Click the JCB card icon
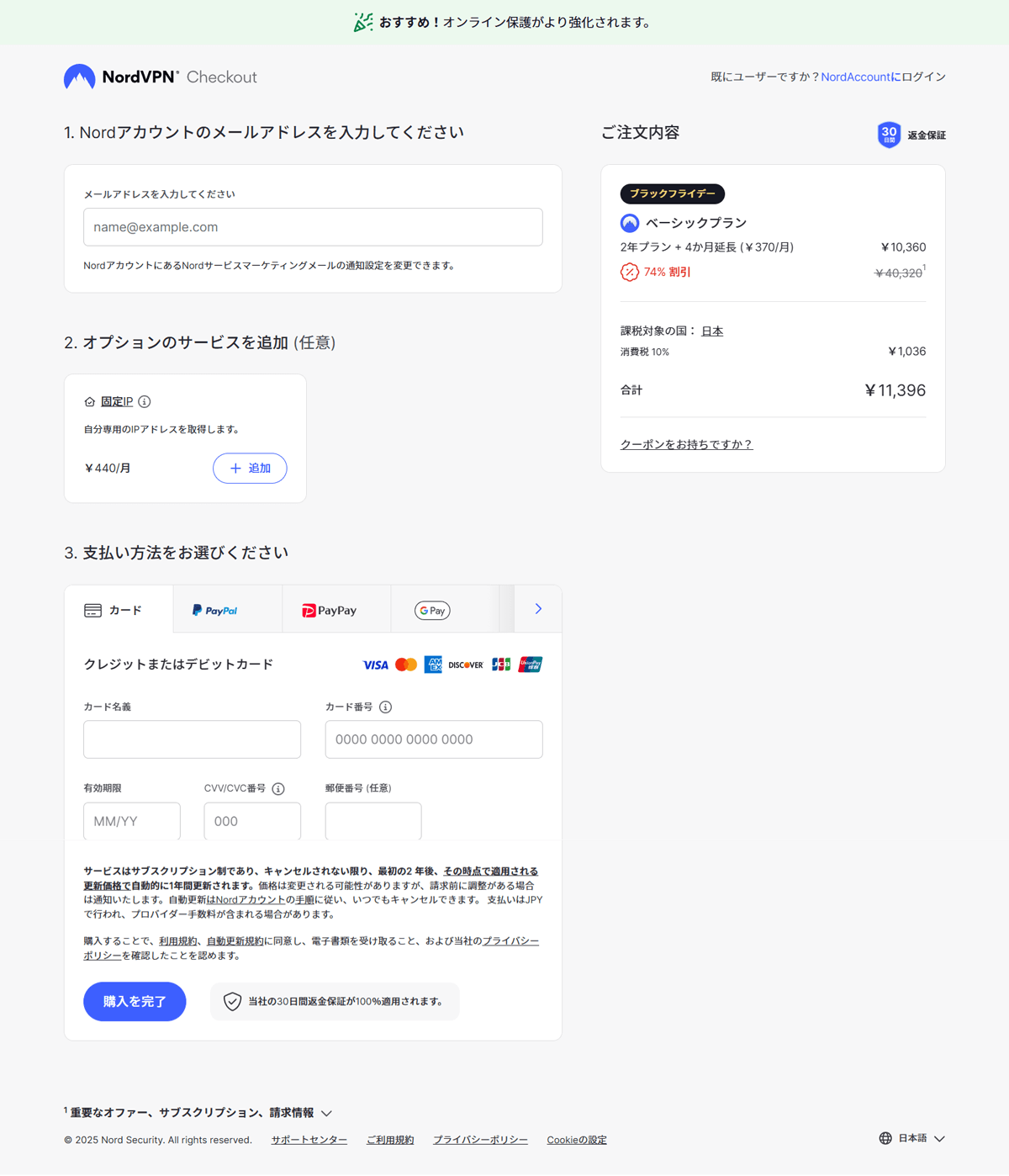The width and height of the screenshot is (1009, 1176). 500,665
